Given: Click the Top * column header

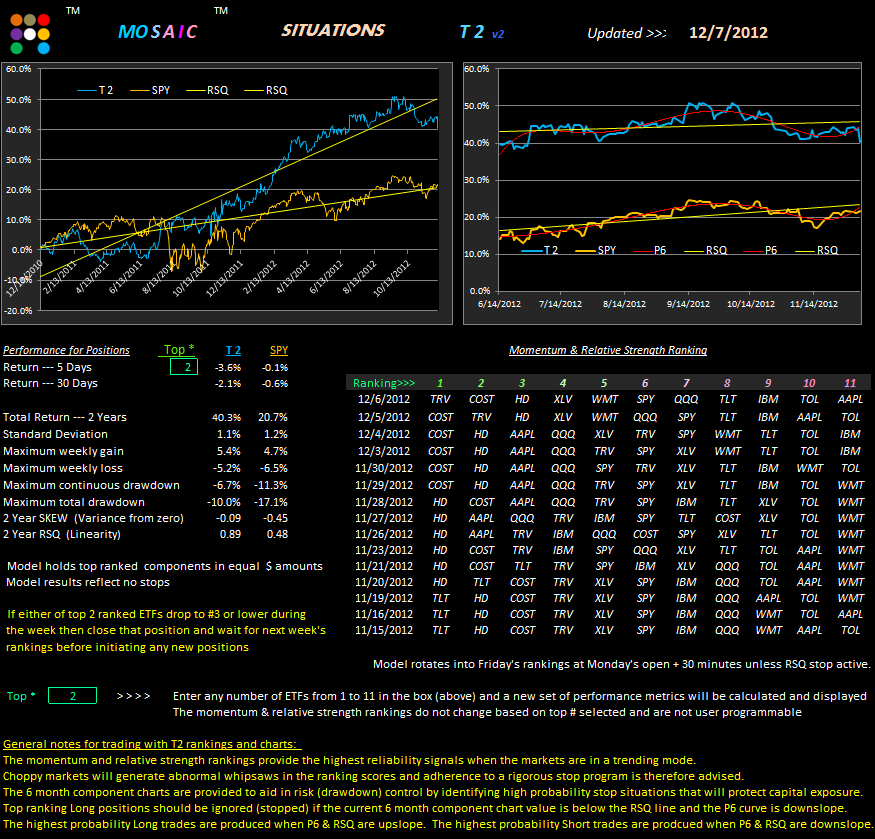Looking at the screenshot, I should [179, 349].
